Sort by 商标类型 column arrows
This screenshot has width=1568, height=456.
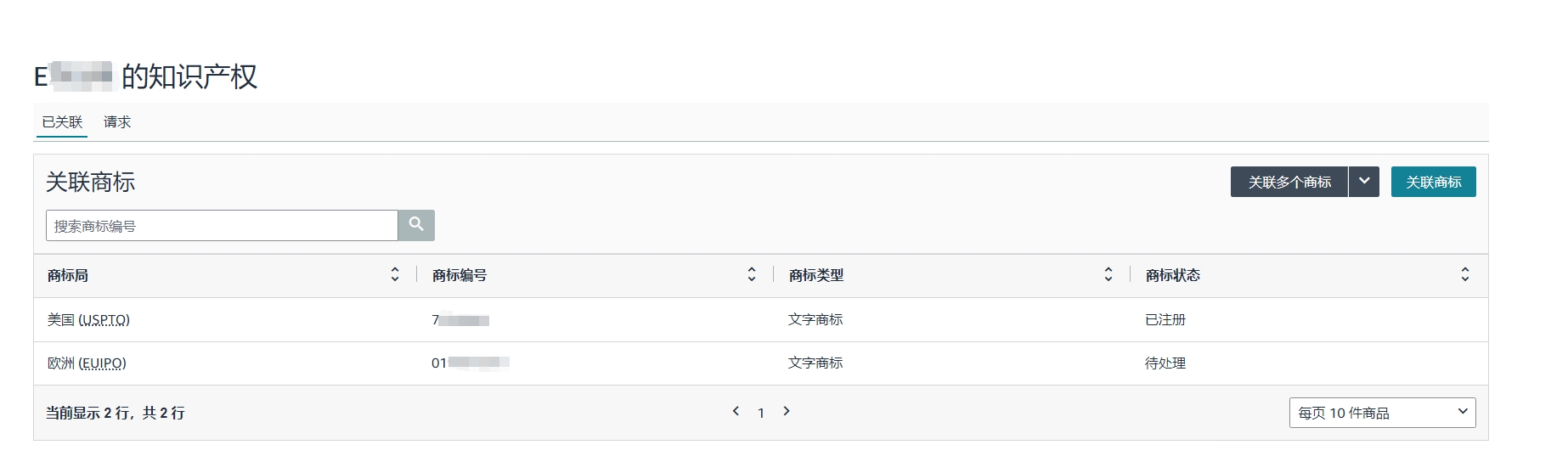click(1108, 274)
